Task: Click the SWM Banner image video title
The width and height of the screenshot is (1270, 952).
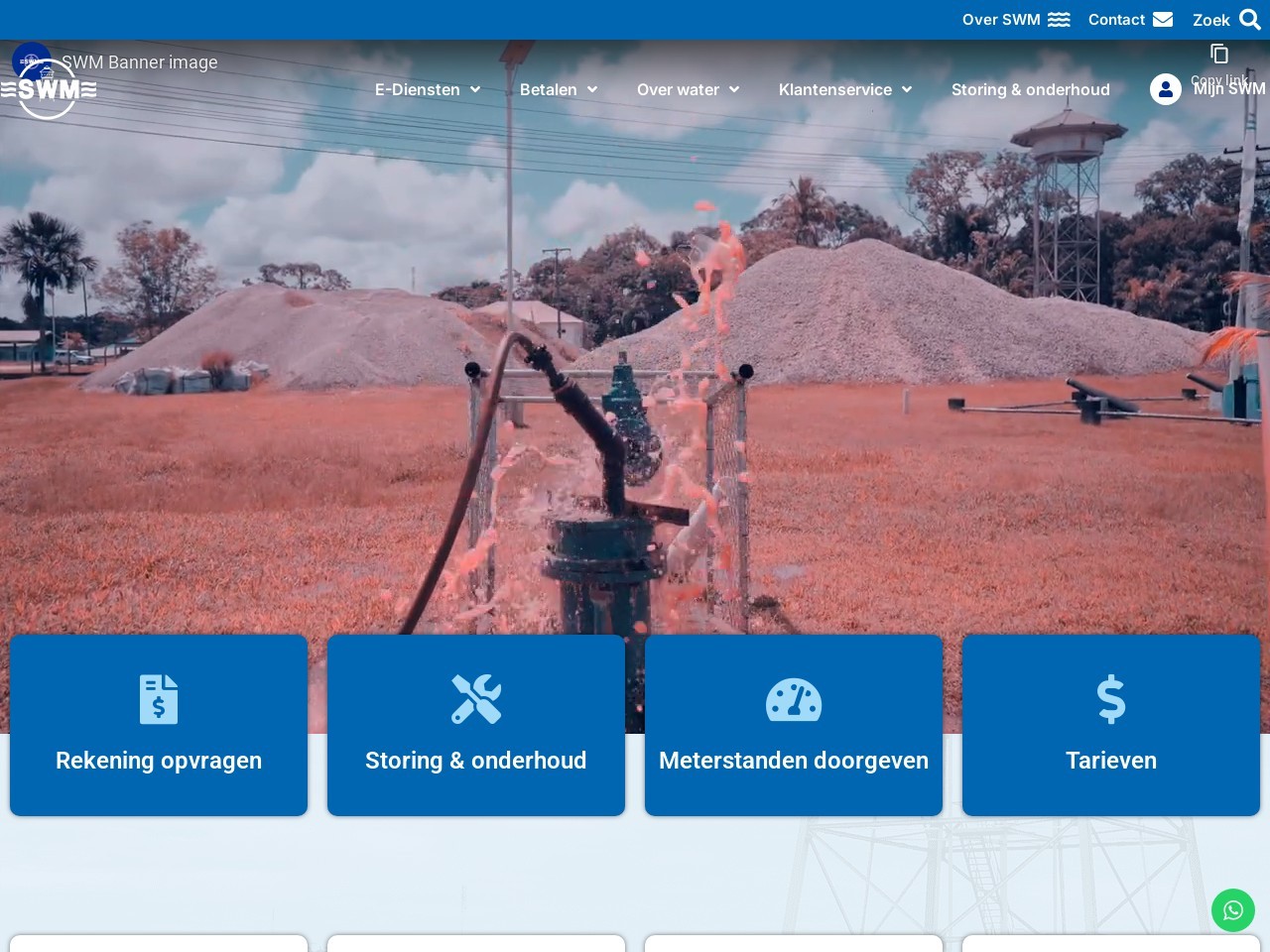Action: 140,61
